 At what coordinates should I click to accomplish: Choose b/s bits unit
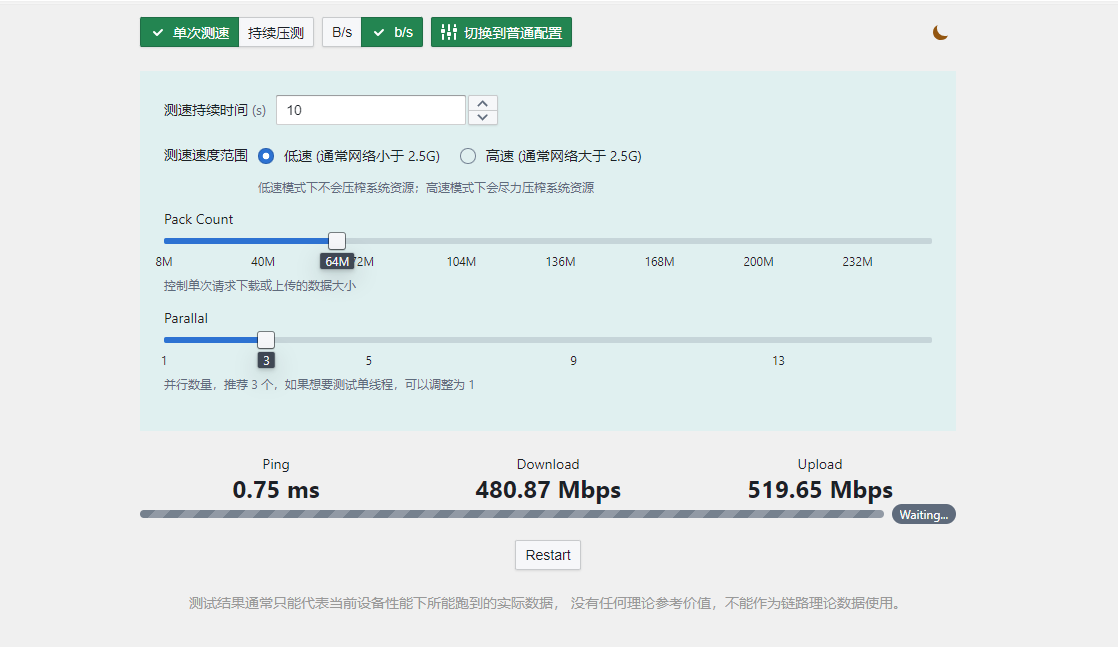point(392,33)
